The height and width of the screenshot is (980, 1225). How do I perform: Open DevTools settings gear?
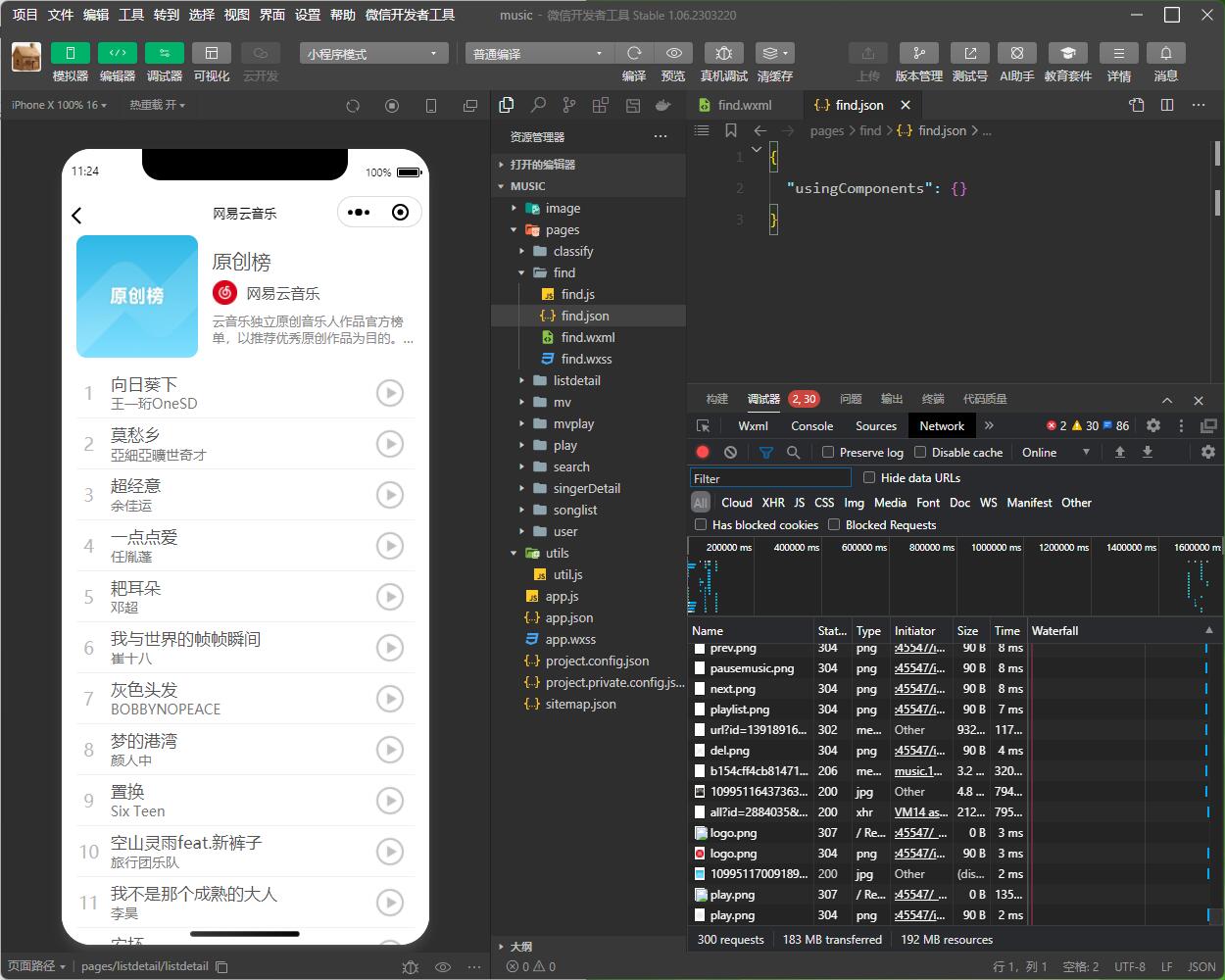(1153, 425)
